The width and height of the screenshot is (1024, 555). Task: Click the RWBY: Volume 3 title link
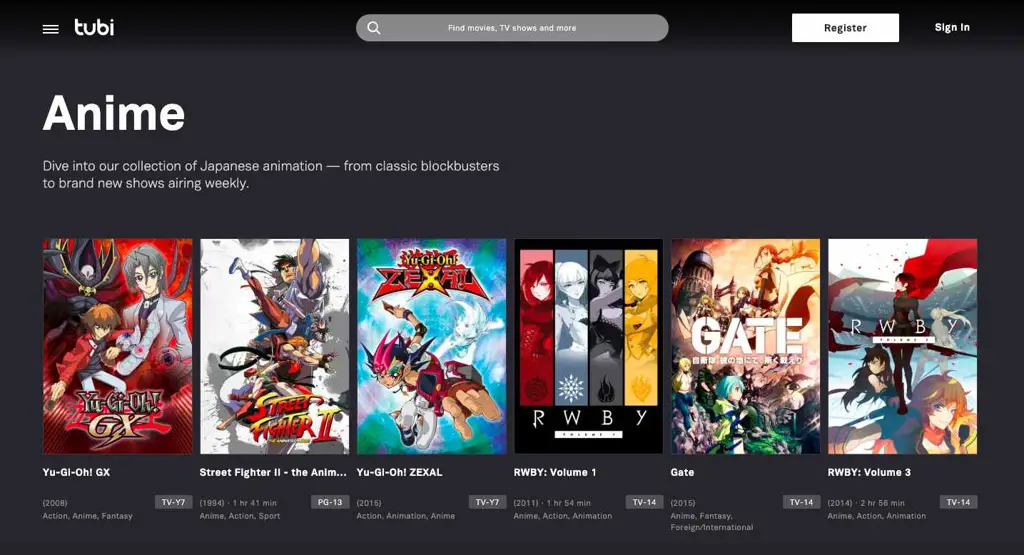tap(869, 472)
